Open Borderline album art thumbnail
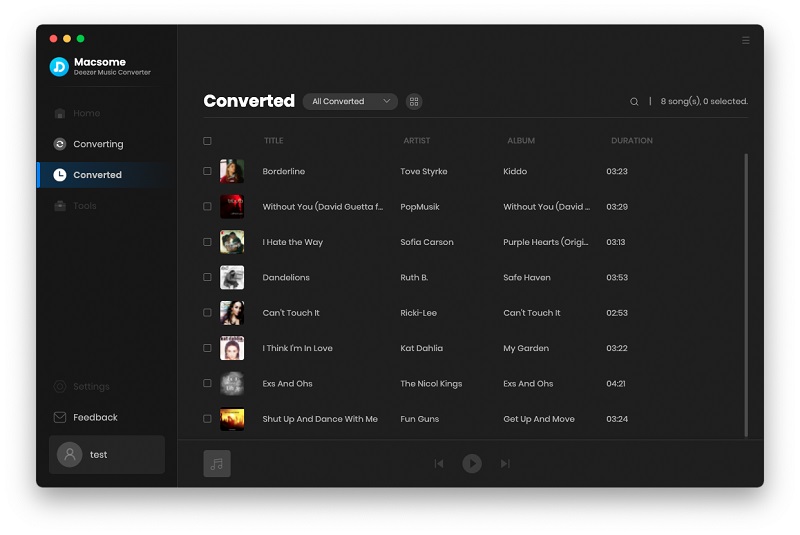 232,171
